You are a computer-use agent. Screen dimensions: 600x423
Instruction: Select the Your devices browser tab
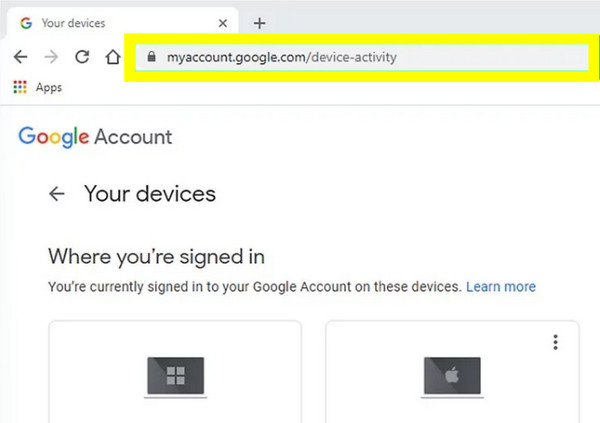122,23
